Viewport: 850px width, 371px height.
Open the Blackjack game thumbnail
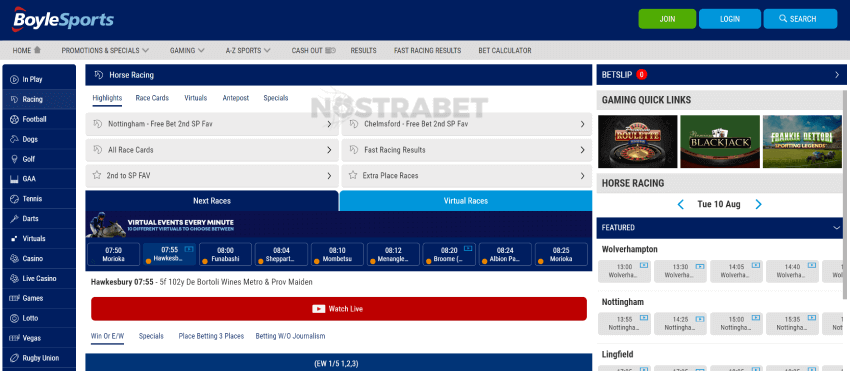(720, 142)
